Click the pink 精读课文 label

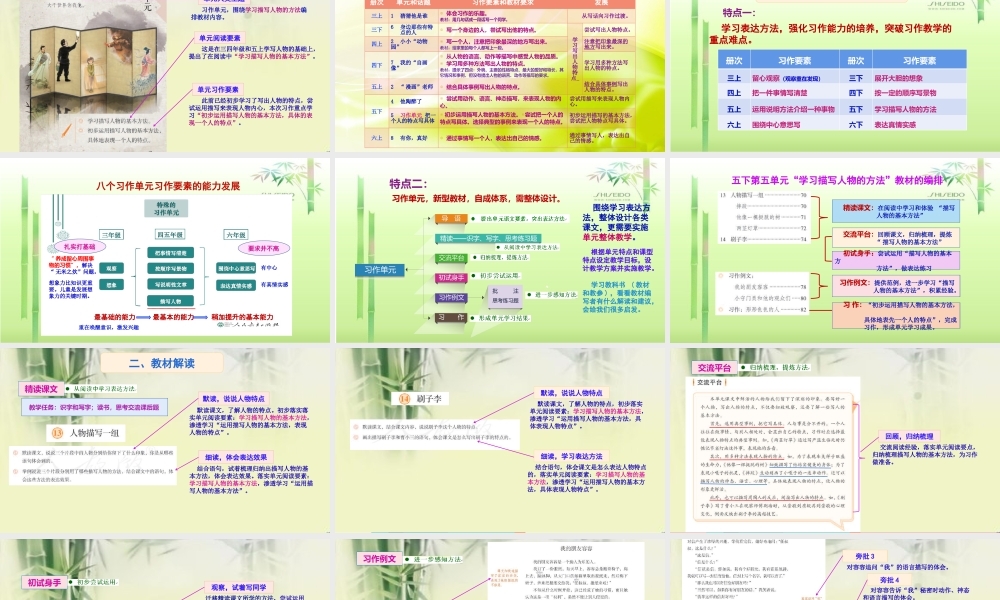click(41, 389)
